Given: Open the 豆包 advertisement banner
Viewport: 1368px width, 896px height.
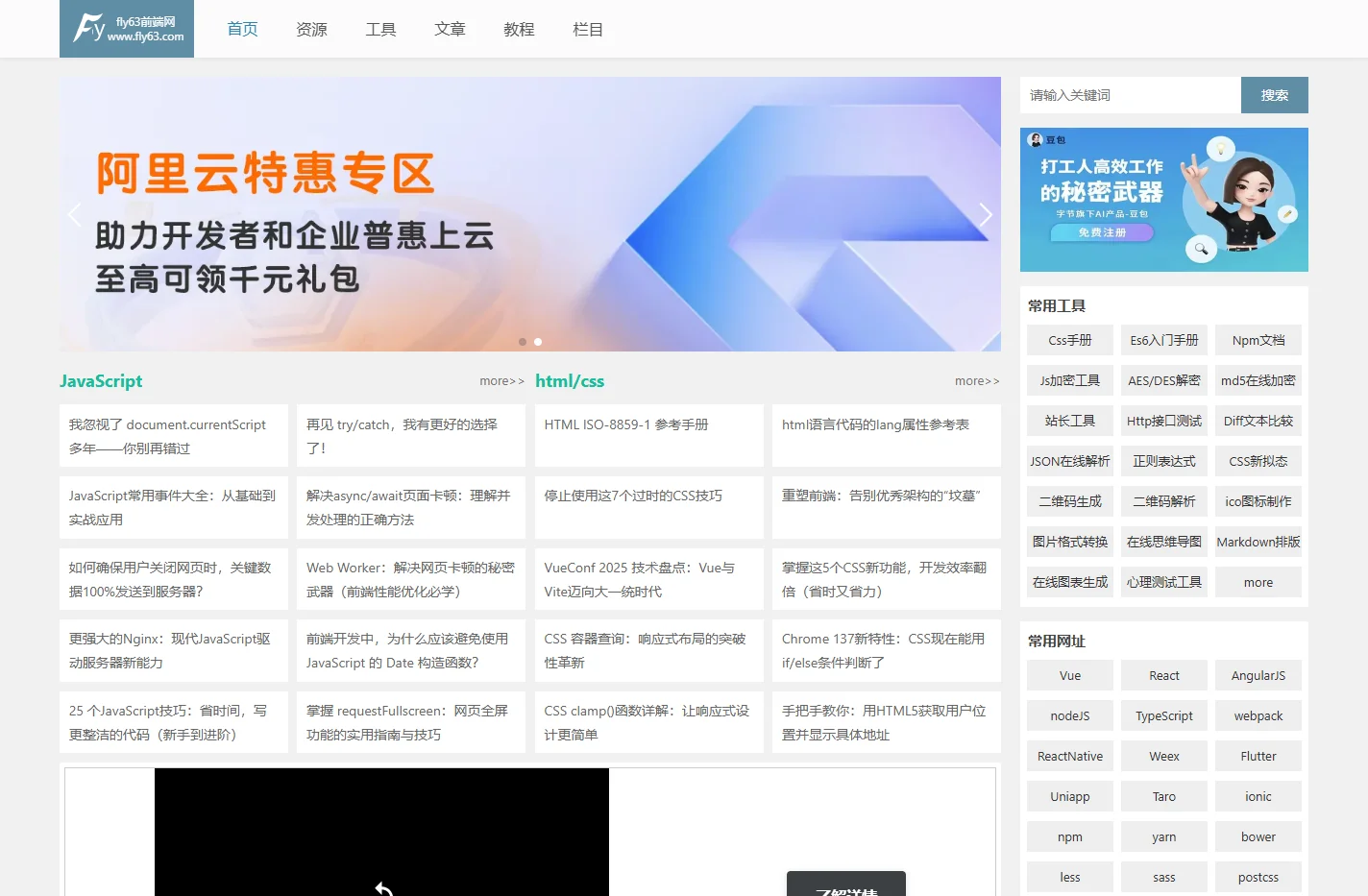Looking at the screenshot, I should pyautogui.click(x=1164, y=200).
